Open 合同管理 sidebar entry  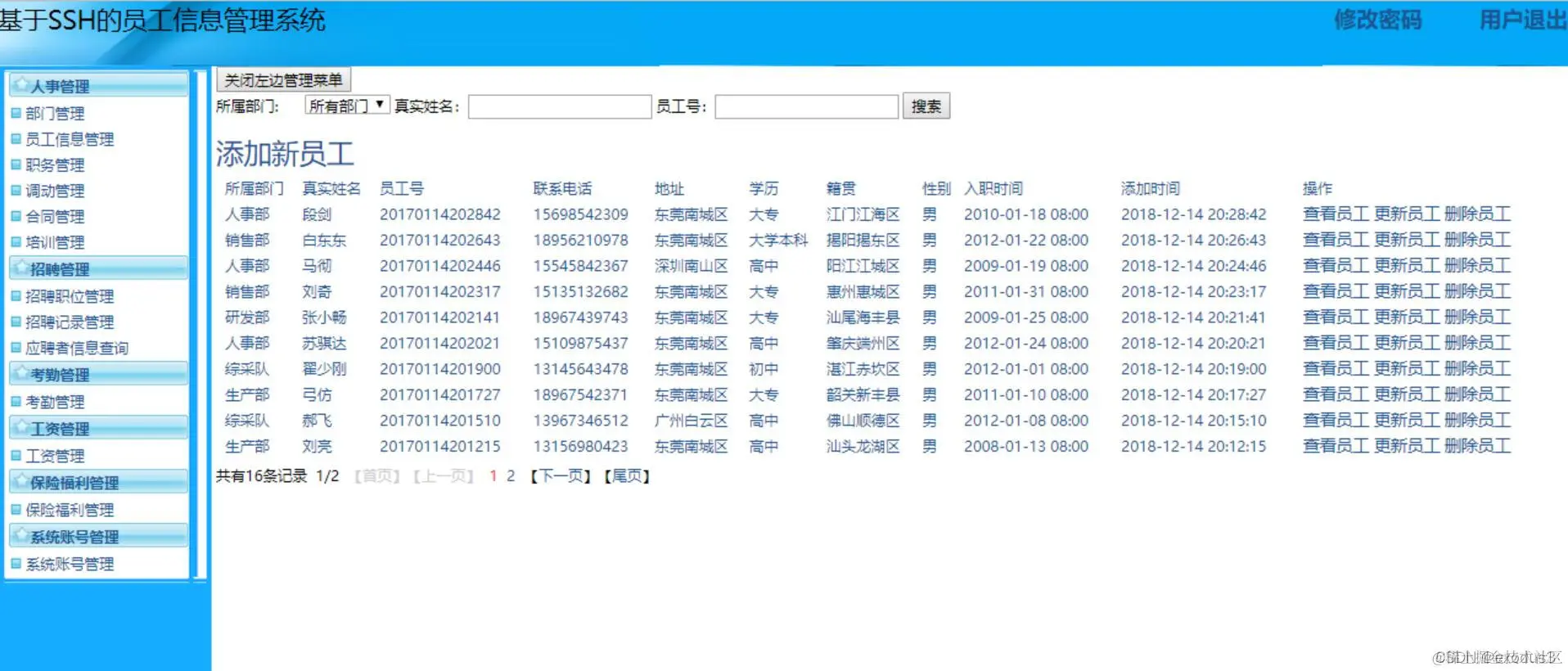(x=55, y=217)
